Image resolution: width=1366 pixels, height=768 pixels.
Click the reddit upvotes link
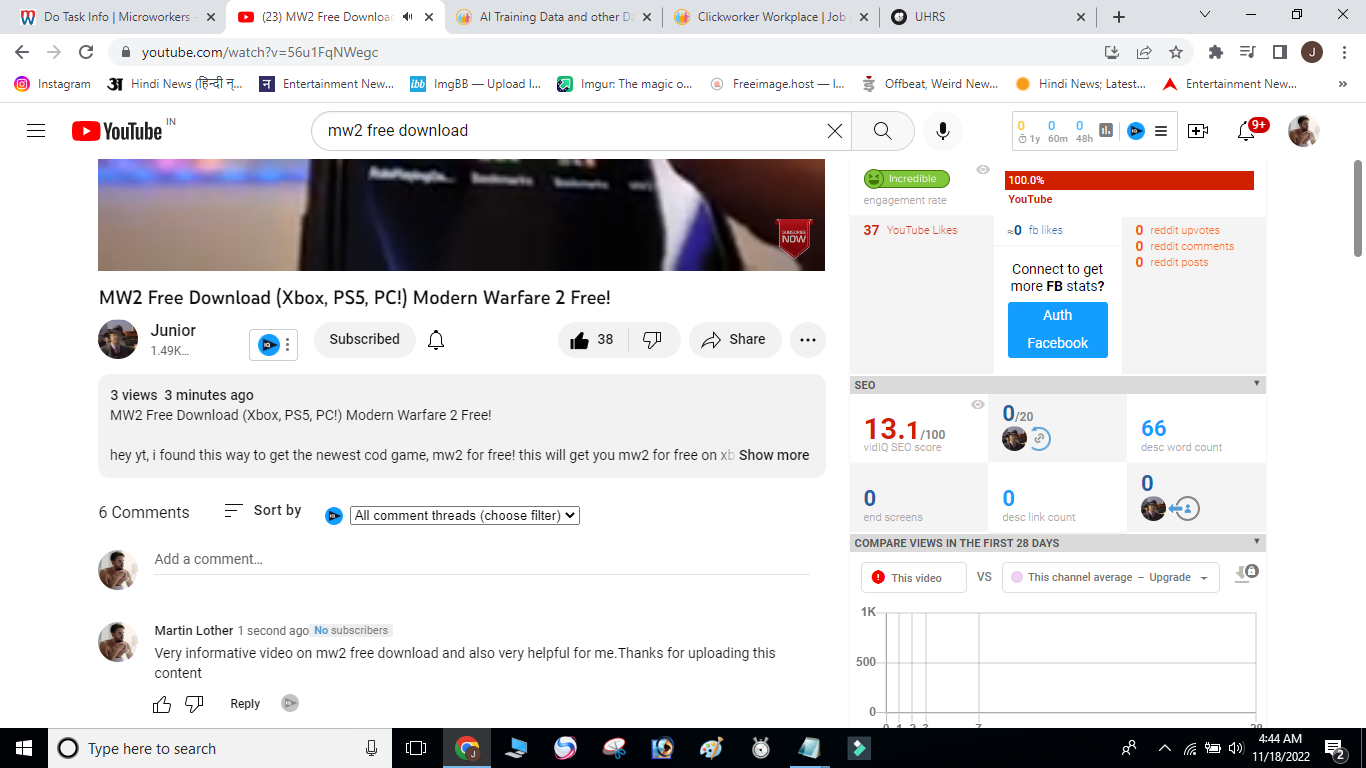[x=1185, y=230]
